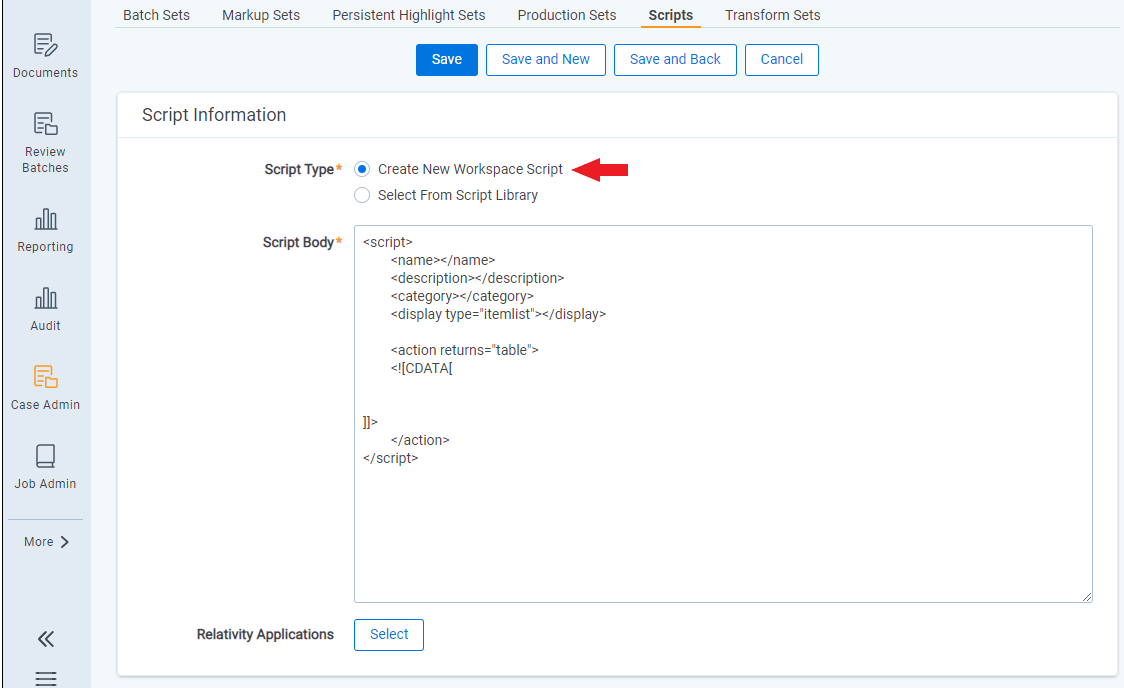Click Select for Relativity Applications
This screenshot has width=1124, height=688.
389,634
